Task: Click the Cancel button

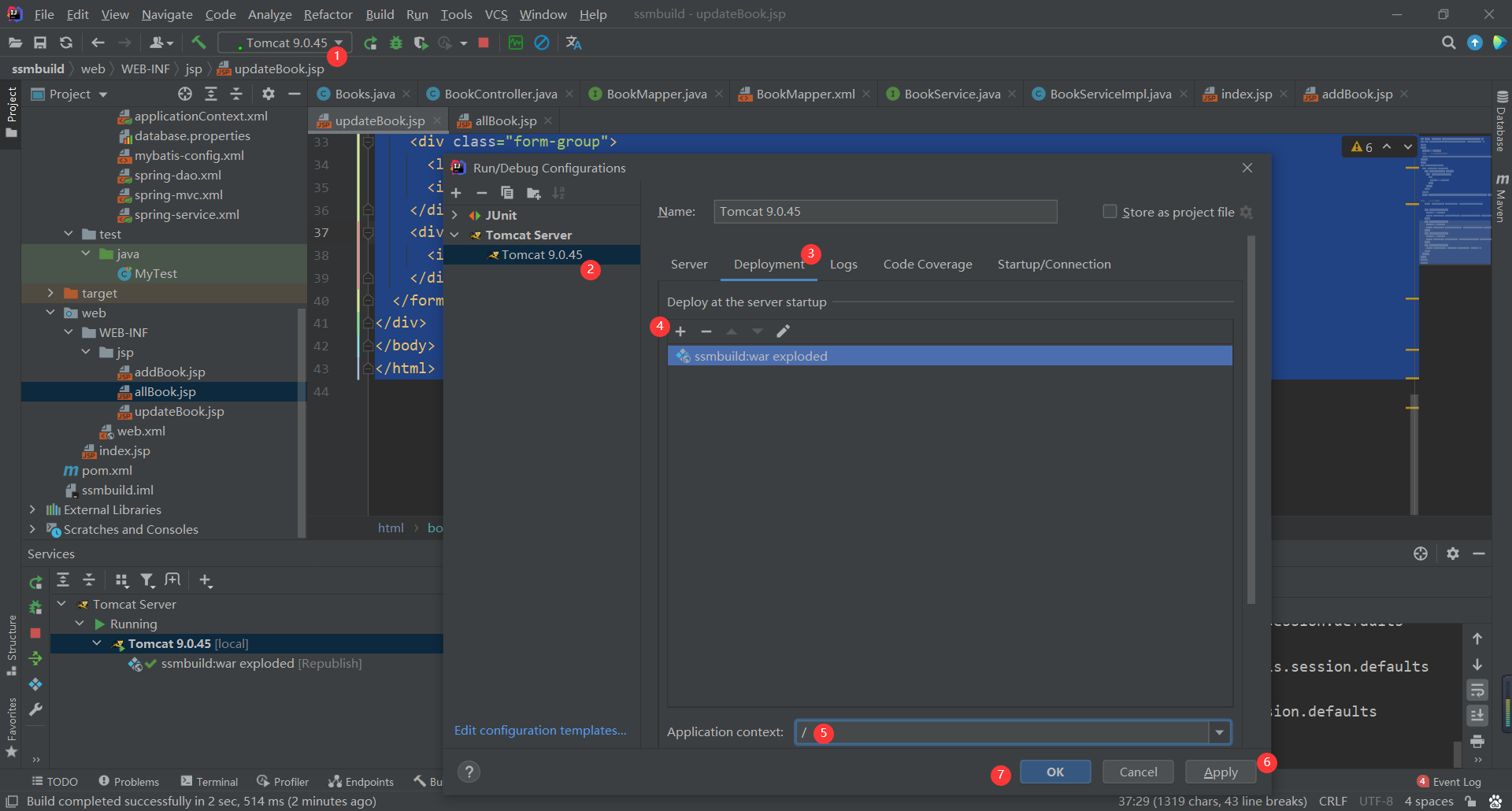Action: click(x=1138, y=772)
